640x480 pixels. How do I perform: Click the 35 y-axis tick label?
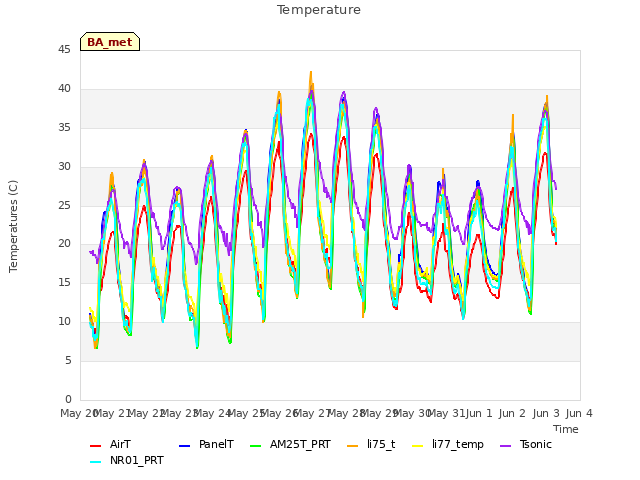pyautogui.click(x=64, y=127)
